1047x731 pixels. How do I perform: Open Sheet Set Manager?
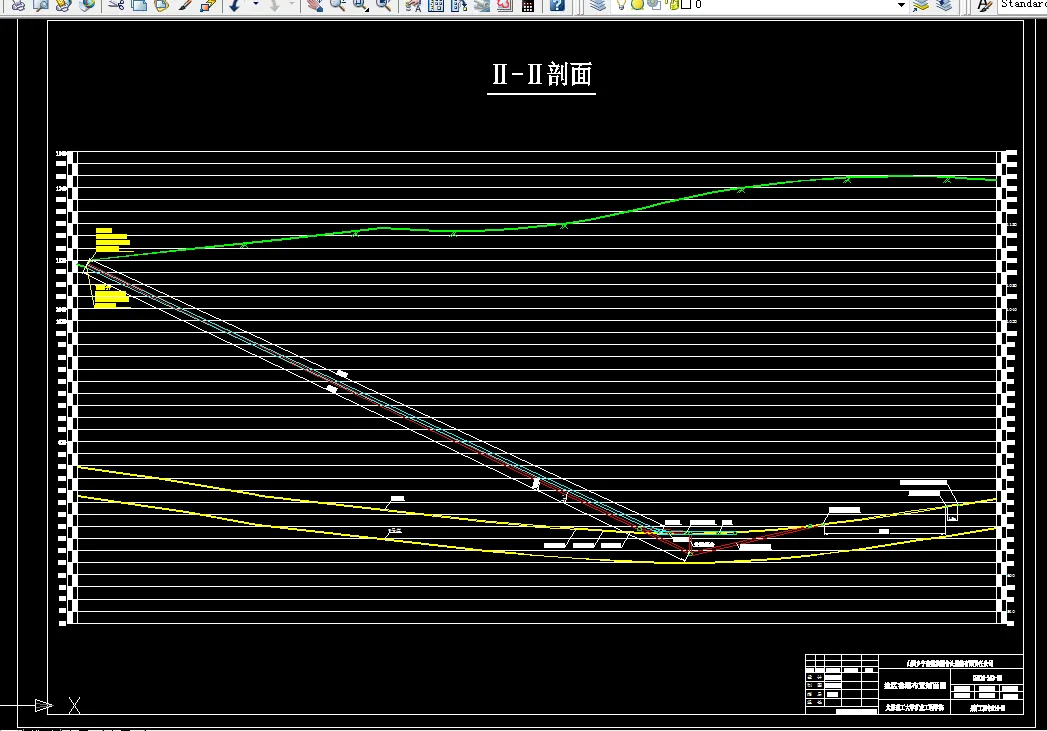481,5
